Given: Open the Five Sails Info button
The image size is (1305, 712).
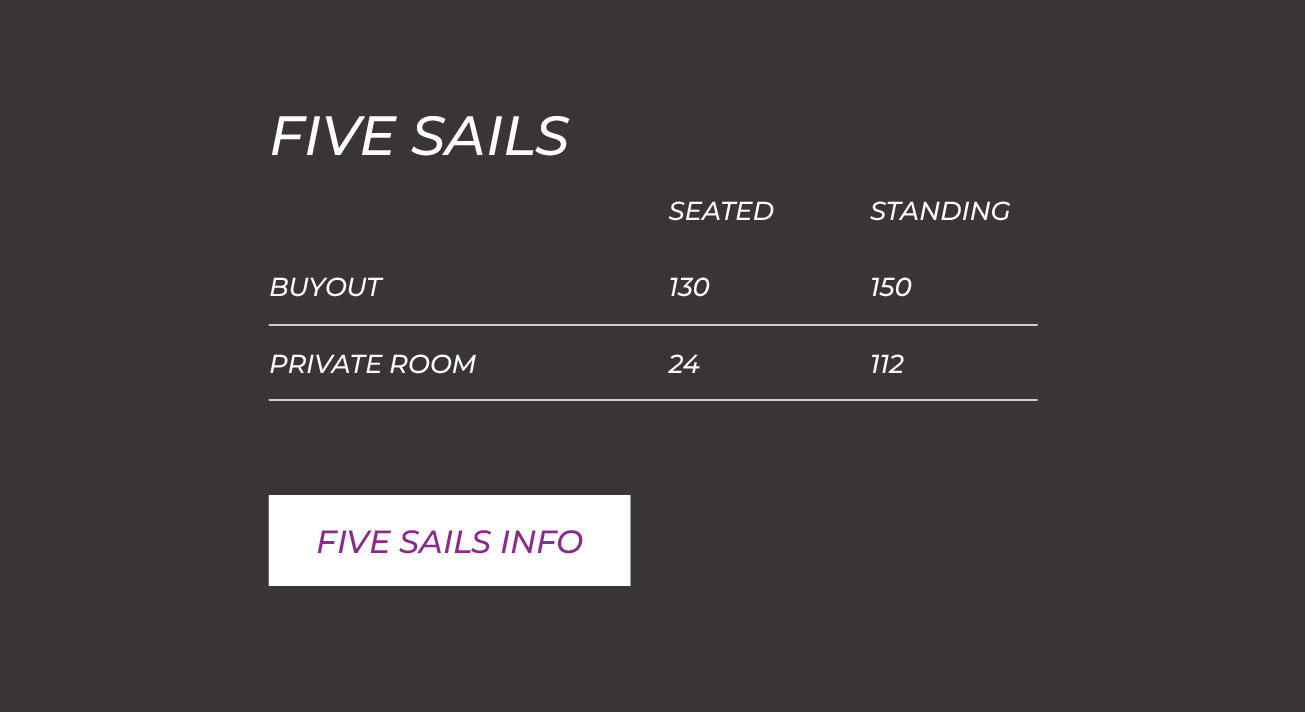Looking at the screenshot, I should click(449, 541).
